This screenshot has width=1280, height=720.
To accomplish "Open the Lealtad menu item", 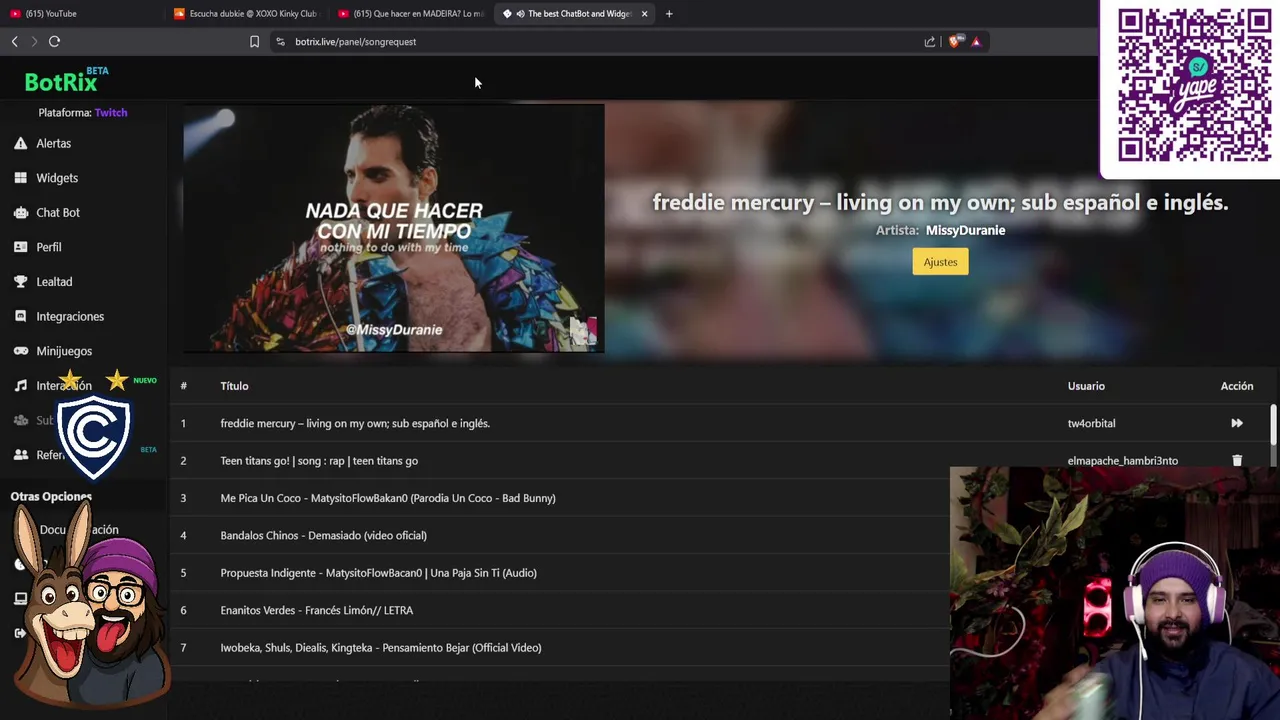I will [54, 282].
